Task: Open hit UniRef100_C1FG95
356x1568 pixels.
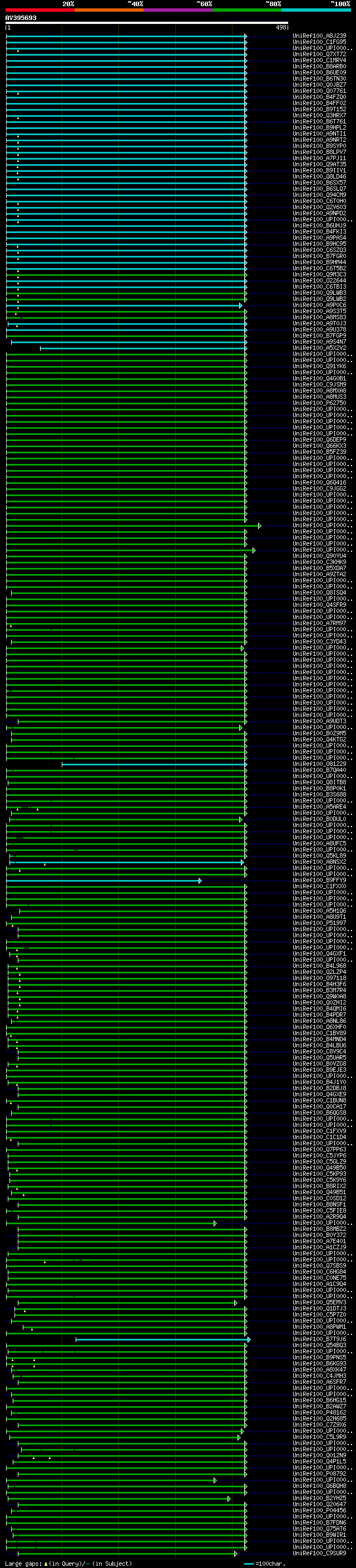Action: tap(319, 42)
